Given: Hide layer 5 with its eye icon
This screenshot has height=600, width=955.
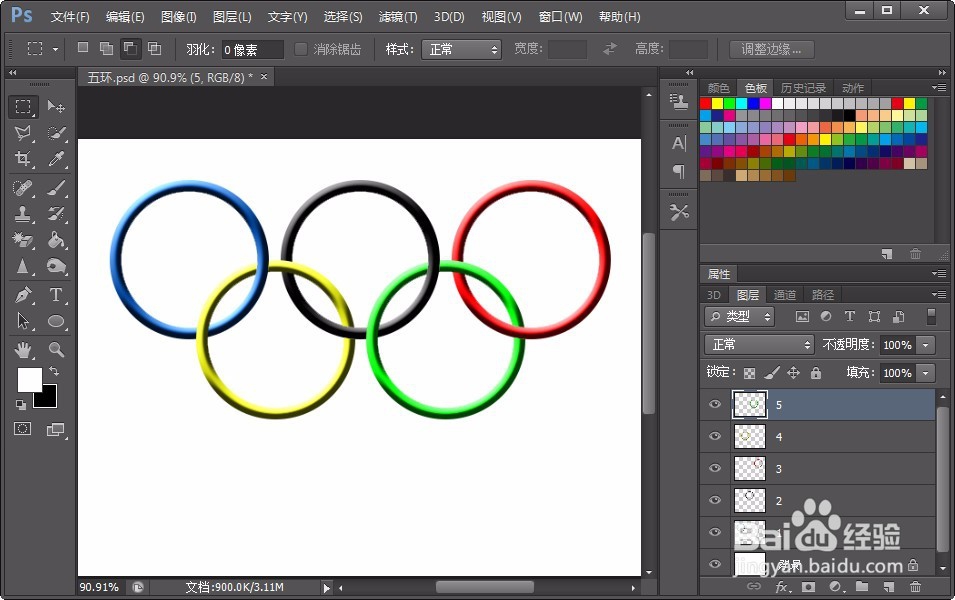Looking at the screenshot, I should click(715, 404).
